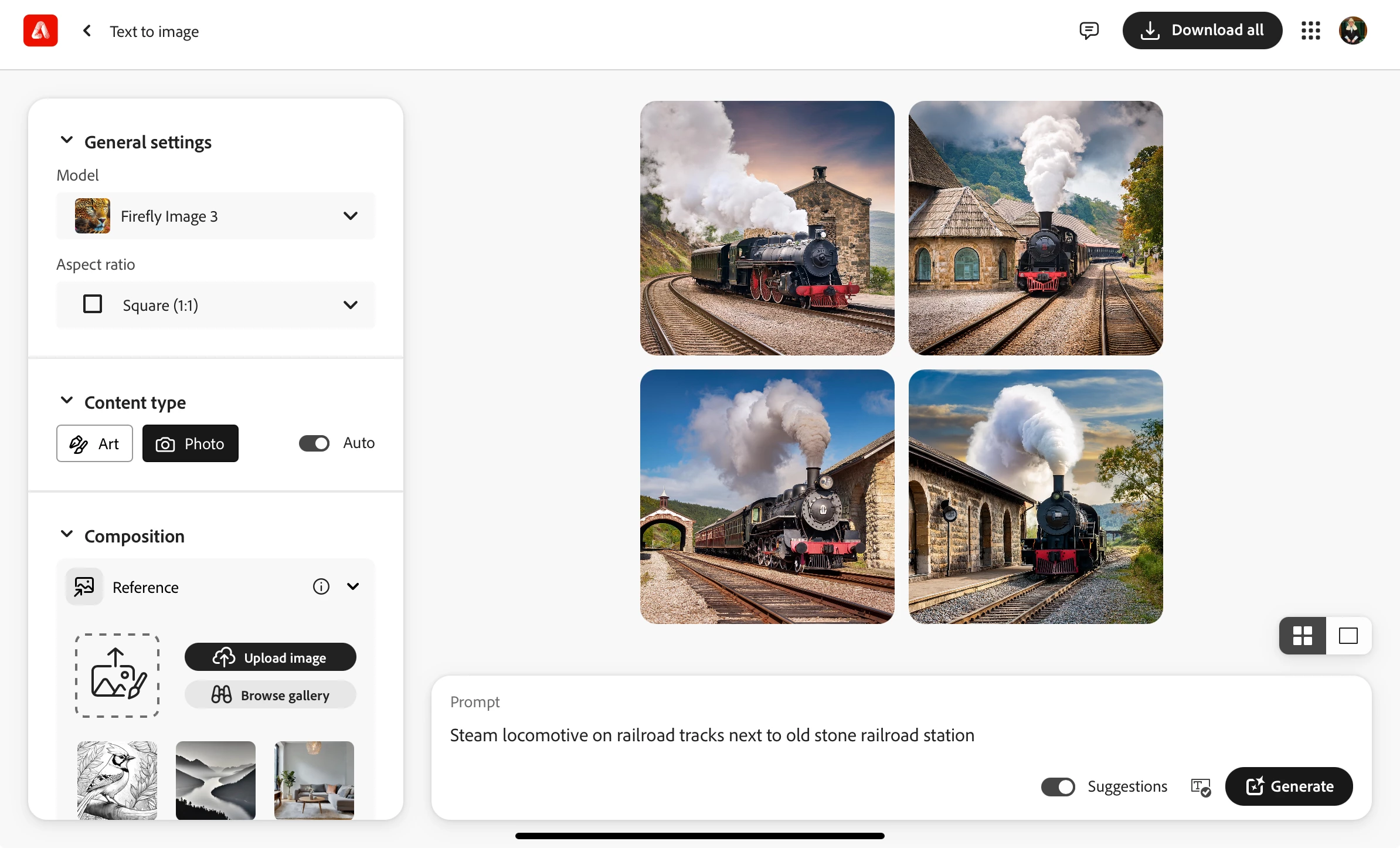Open the feedback comment icon
Screen dimensions: 1400x848
(1089, 30)
